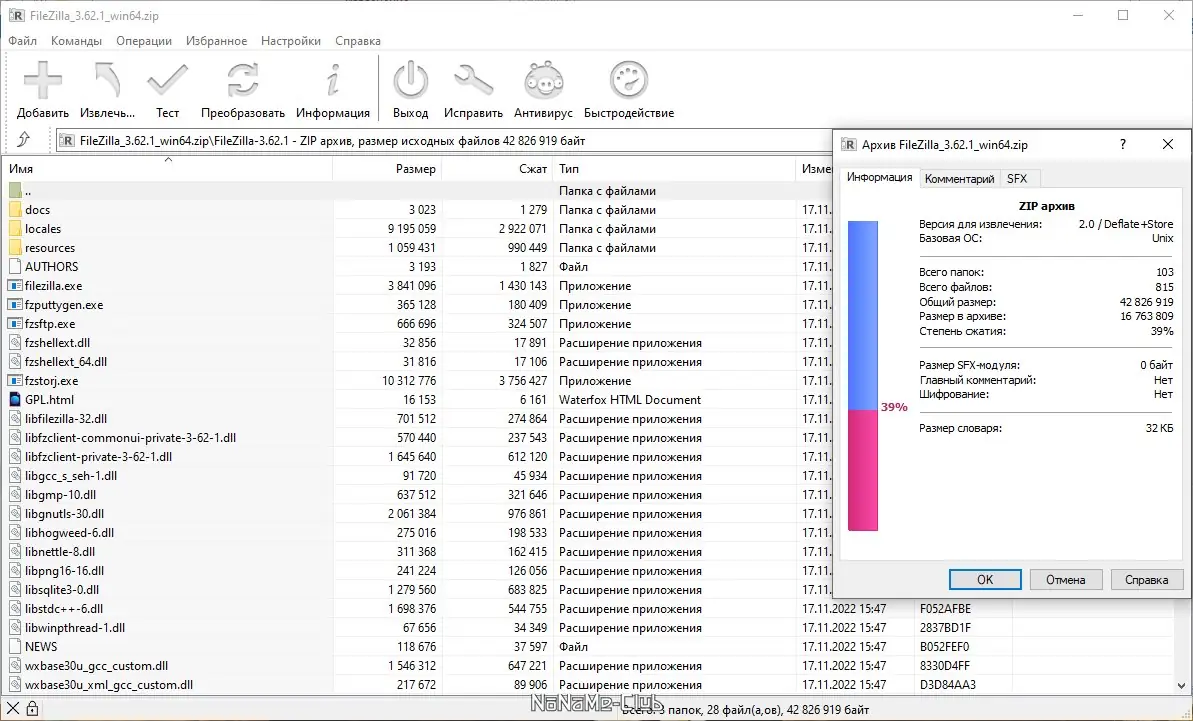Click the status bar tools icon
This screenshot has height=721, width=1193.
point(13,710)
